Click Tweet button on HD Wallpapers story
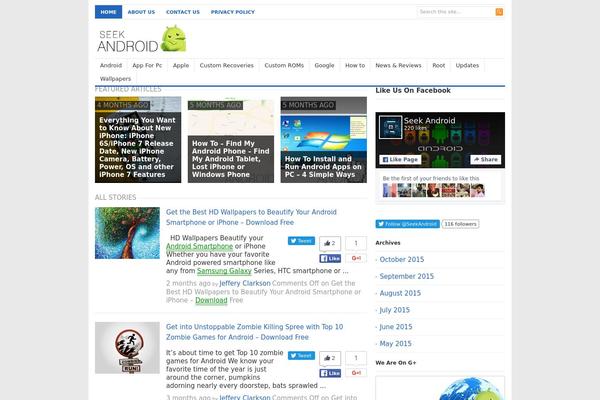Viewport: 600px width, 400px height. pos(301,241)
